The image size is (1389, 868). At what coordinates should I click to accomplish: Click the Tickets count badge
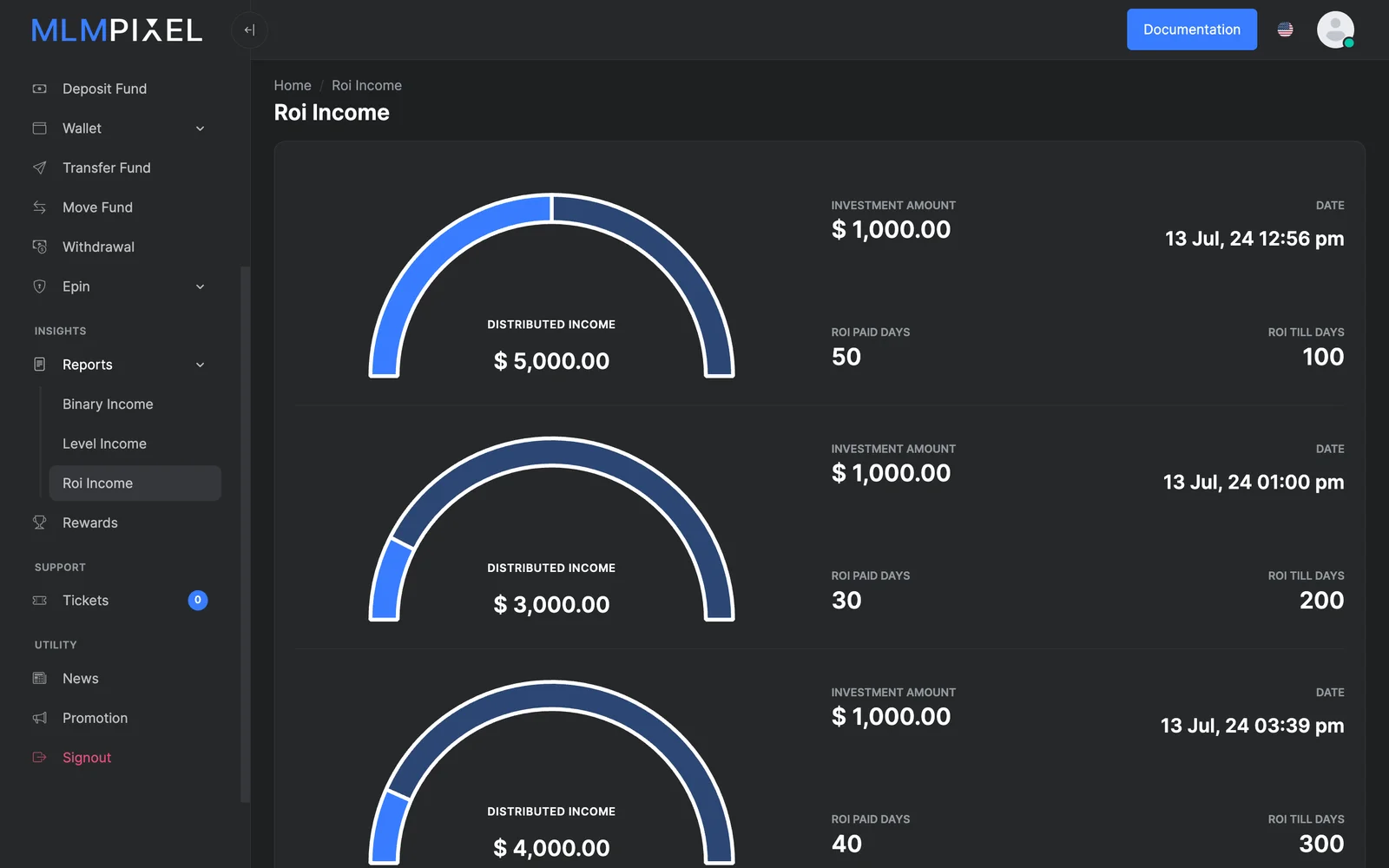click(x=198, y=600)
